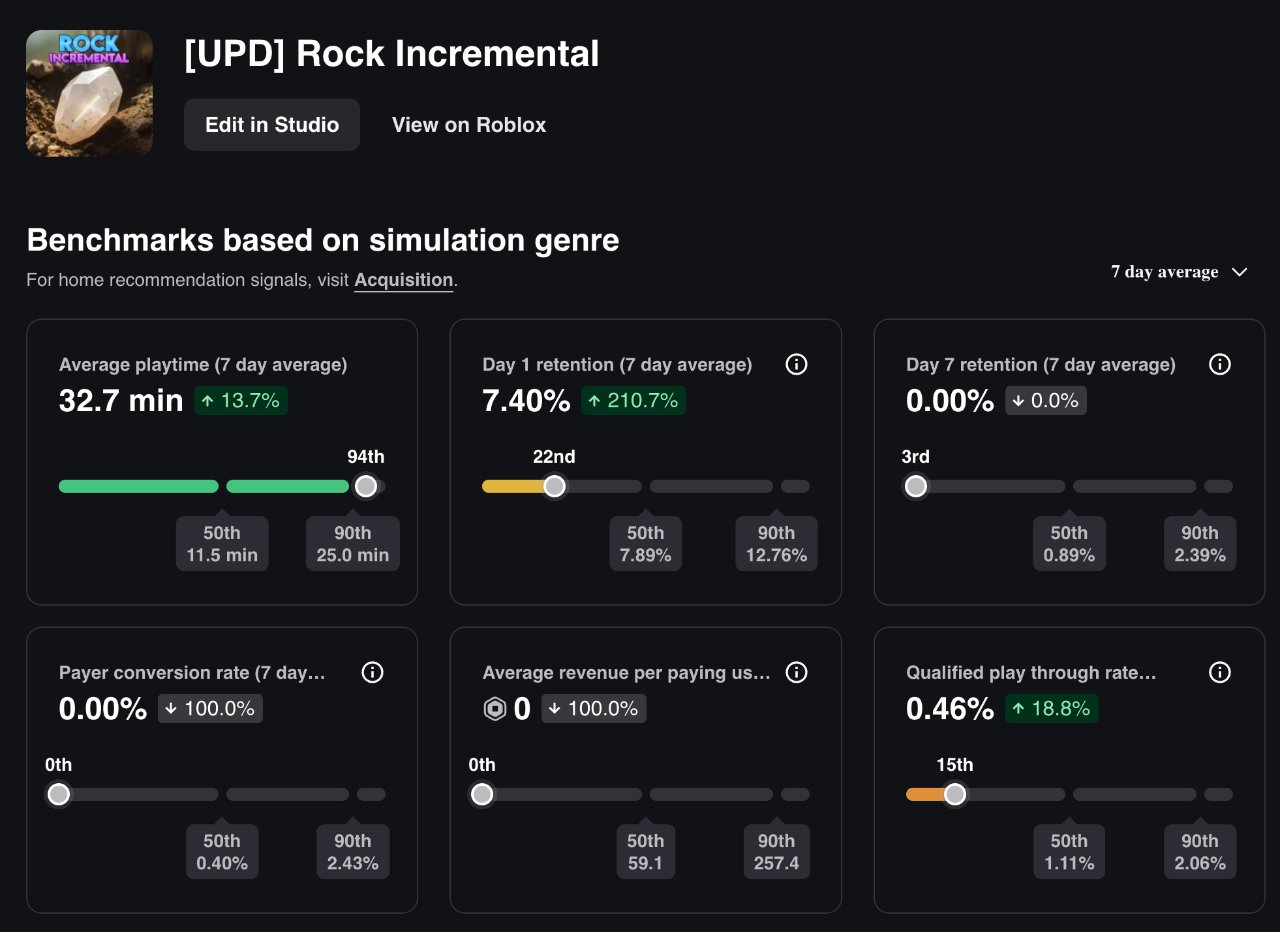1280x932 pixels.
Task: Click the Payer conversion 0th percentile handle
Action: (x=59, y=794)
